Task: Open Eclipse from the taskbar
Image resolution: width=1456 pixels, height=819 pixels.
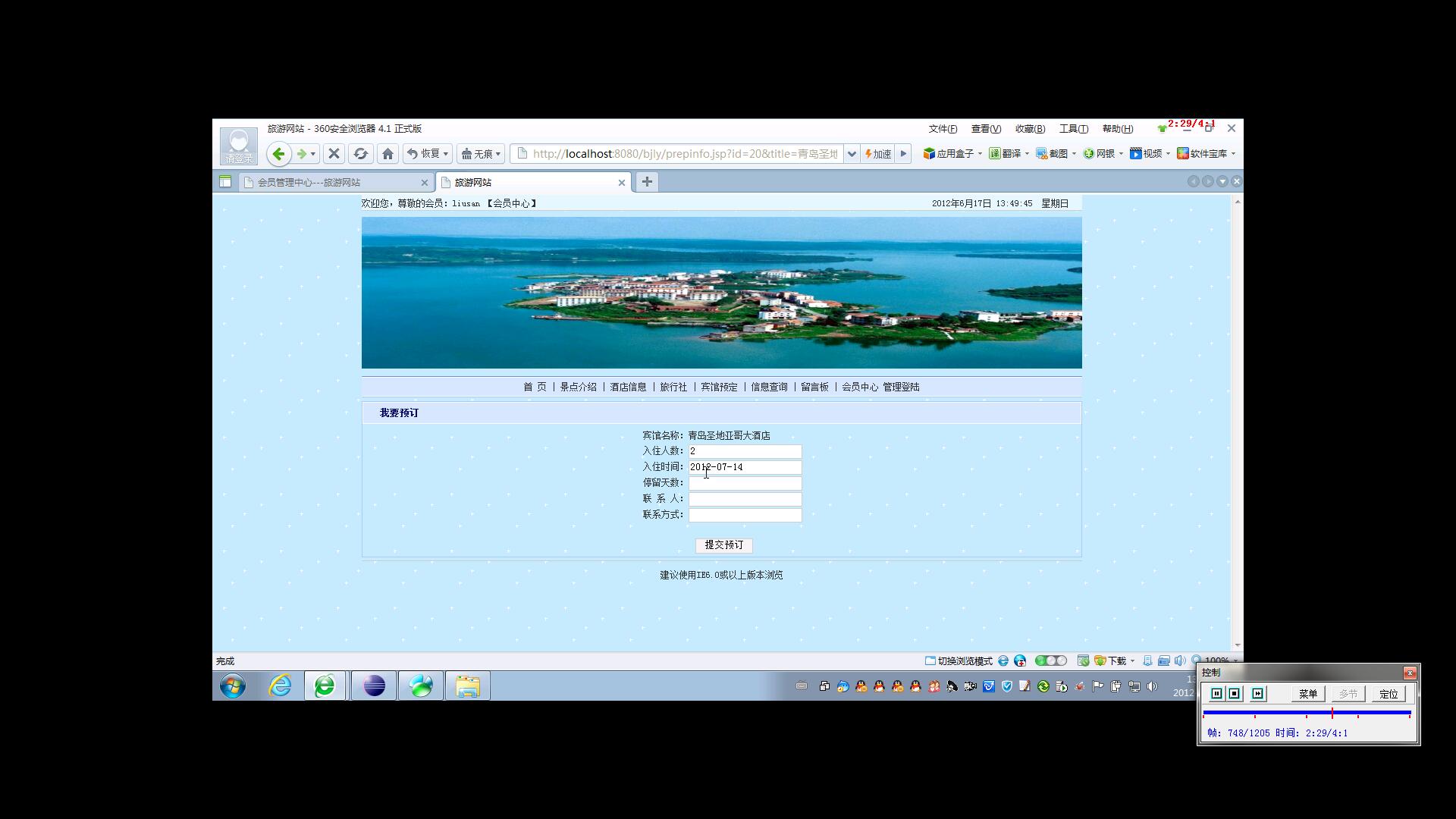Action: [x=374, y=686]
